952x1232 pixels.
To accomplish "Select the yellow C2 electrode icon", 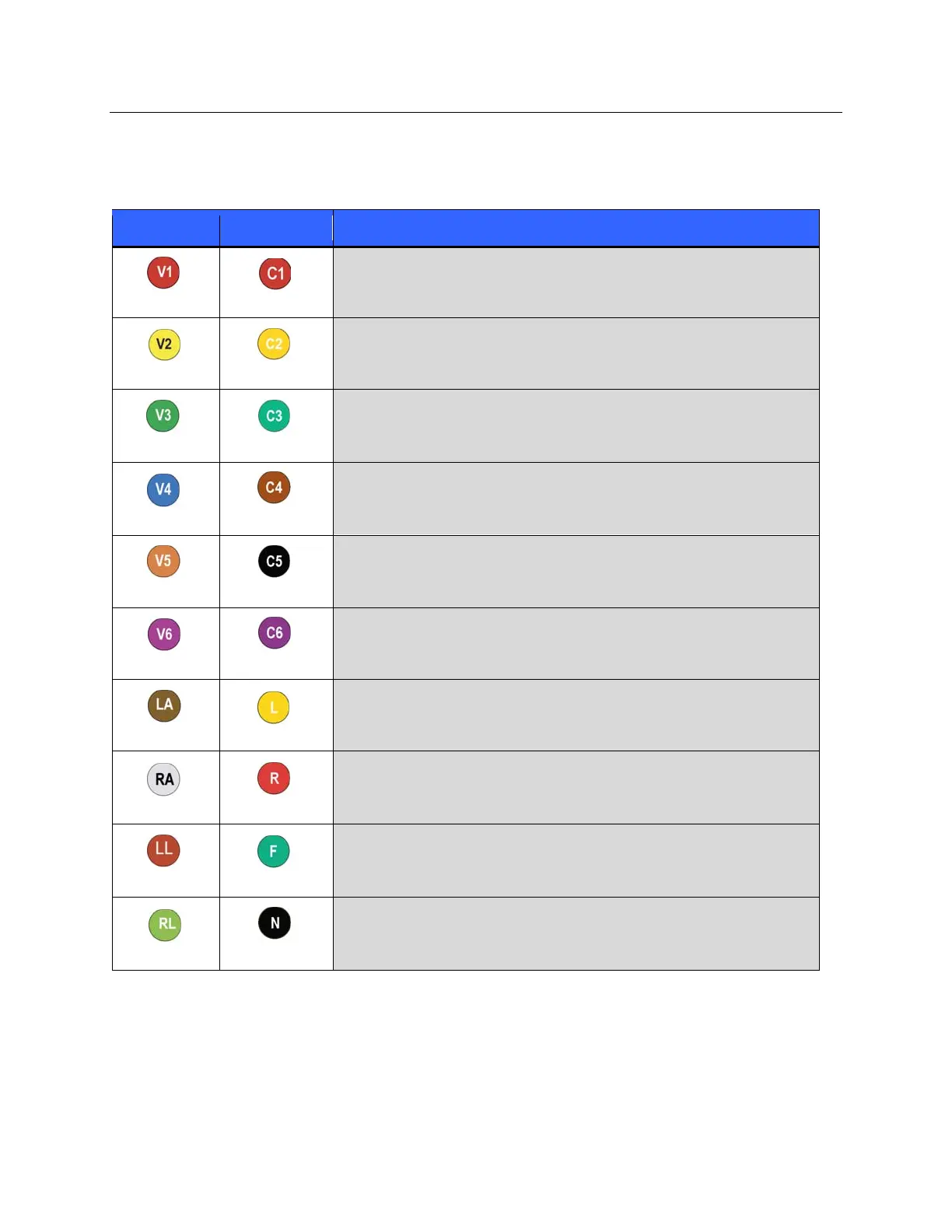I will (x=274, y=344).
